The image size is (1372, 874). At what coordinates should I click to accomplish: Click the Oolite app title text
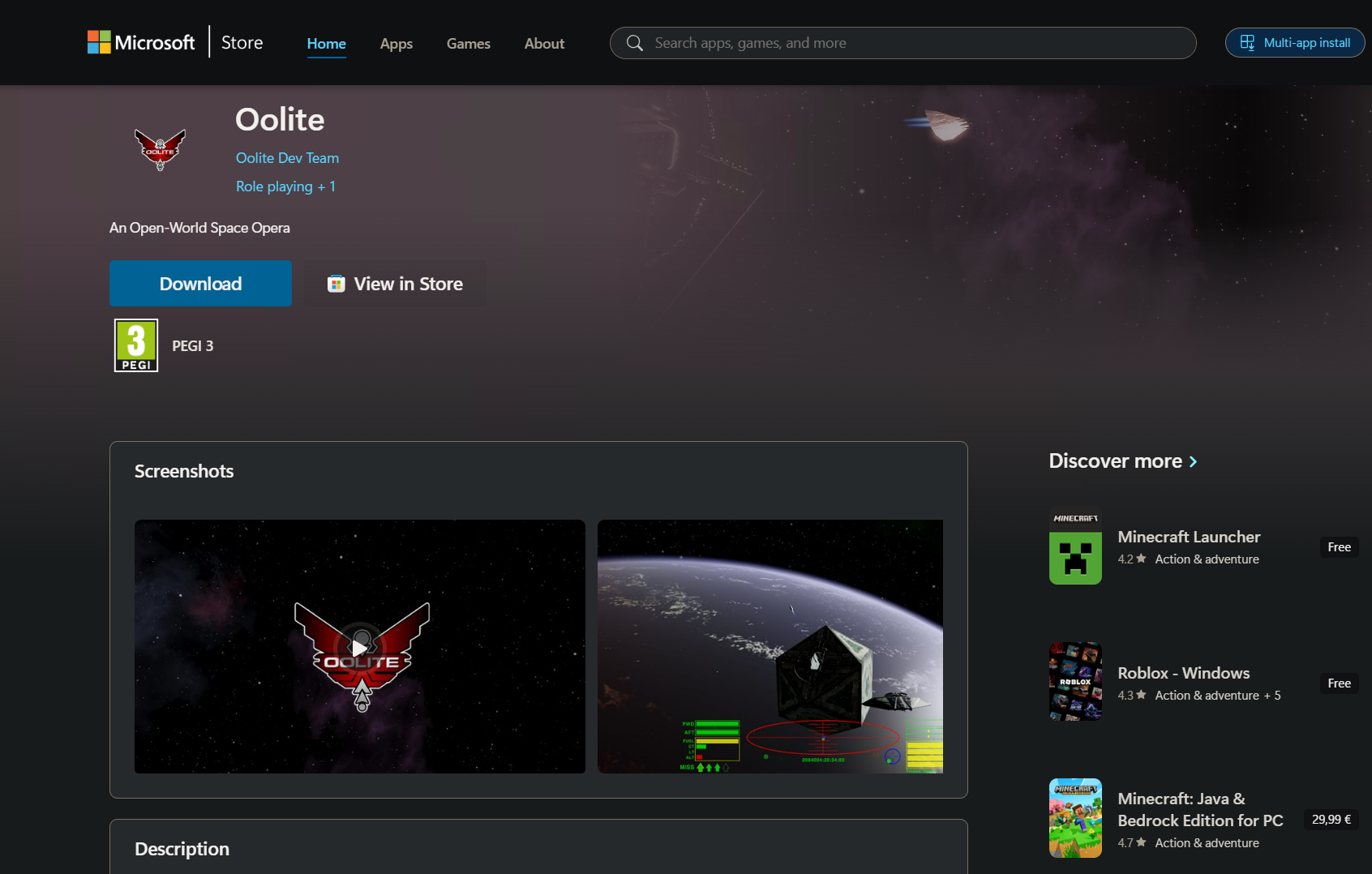point(280,120)
